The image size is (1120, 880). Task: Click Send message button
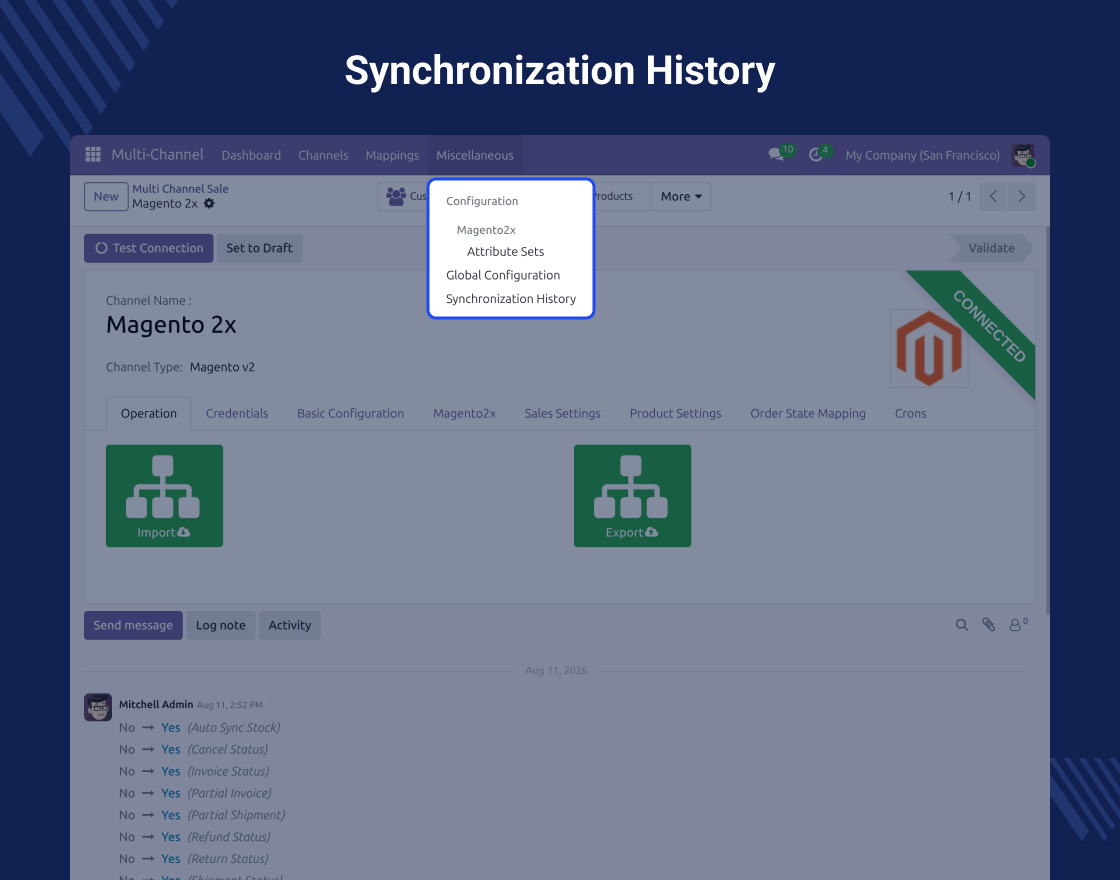click(x=133, y=625)
